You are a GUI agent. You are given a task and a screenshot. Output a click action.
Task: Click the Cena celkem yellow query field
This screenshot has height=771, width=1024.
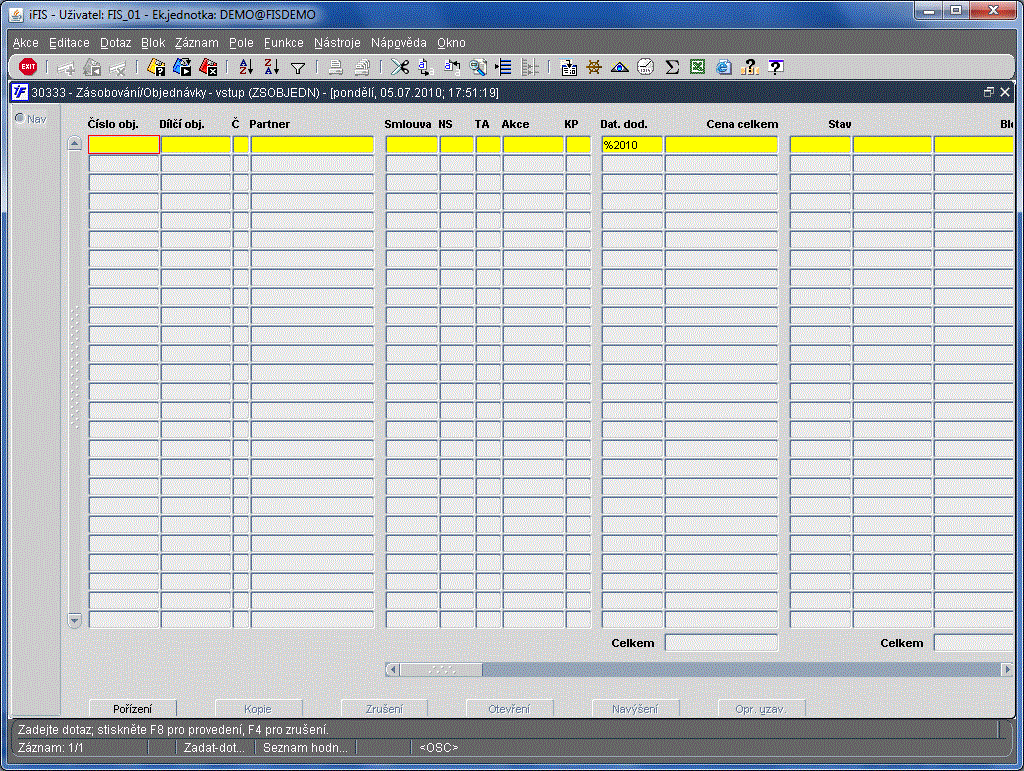click(x=722, y=144)
